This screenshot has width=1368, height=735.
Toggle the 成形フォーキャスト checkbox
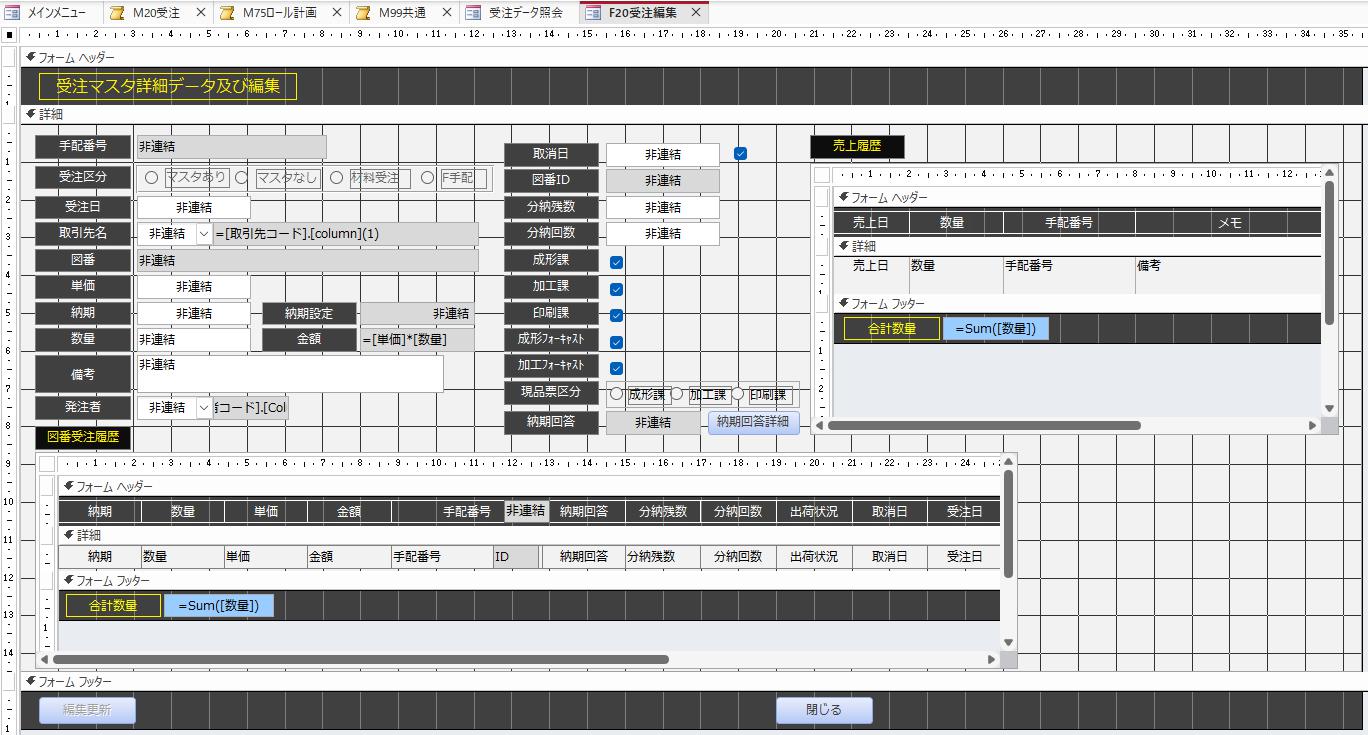coord(616,342)
